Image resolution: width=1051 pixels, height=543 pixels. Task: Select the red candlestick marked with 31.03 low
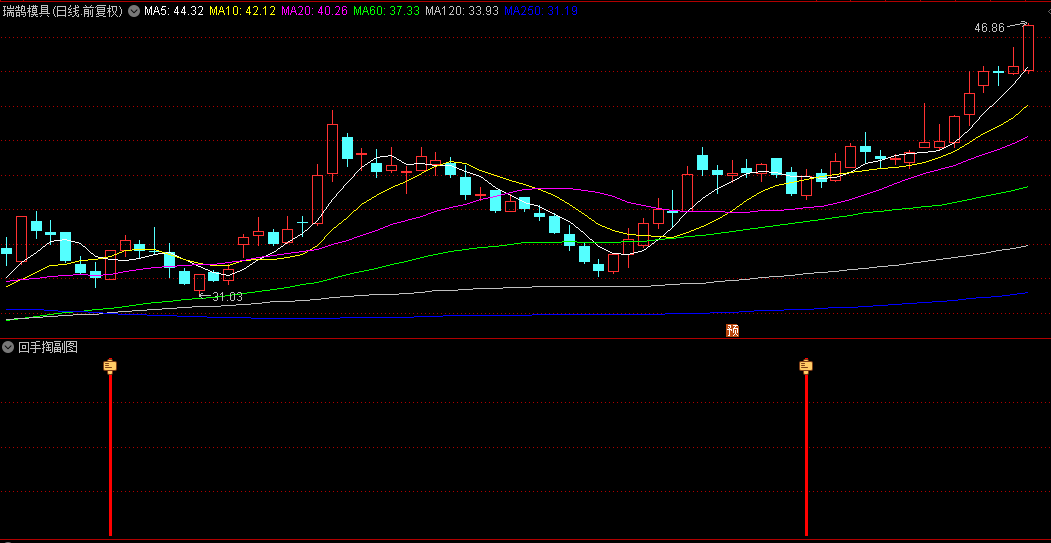coord(199,282)
